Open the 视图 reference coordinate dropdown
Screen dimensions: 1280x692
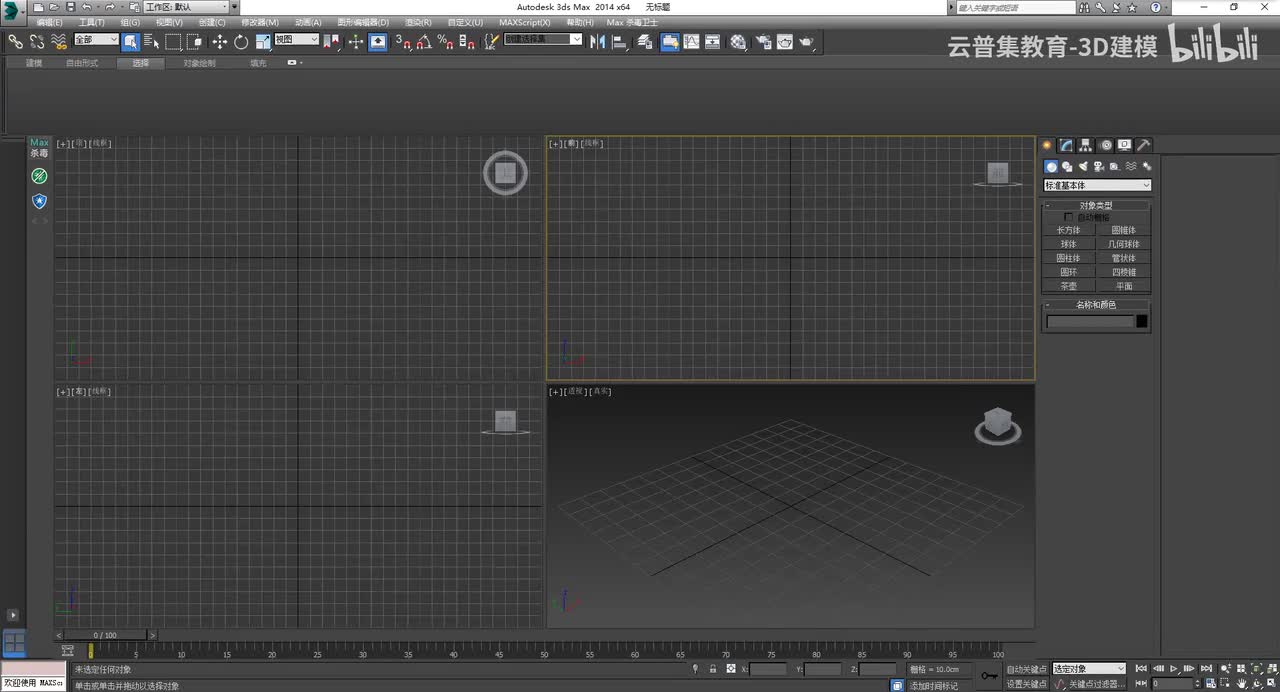click(x=297, y=40)
